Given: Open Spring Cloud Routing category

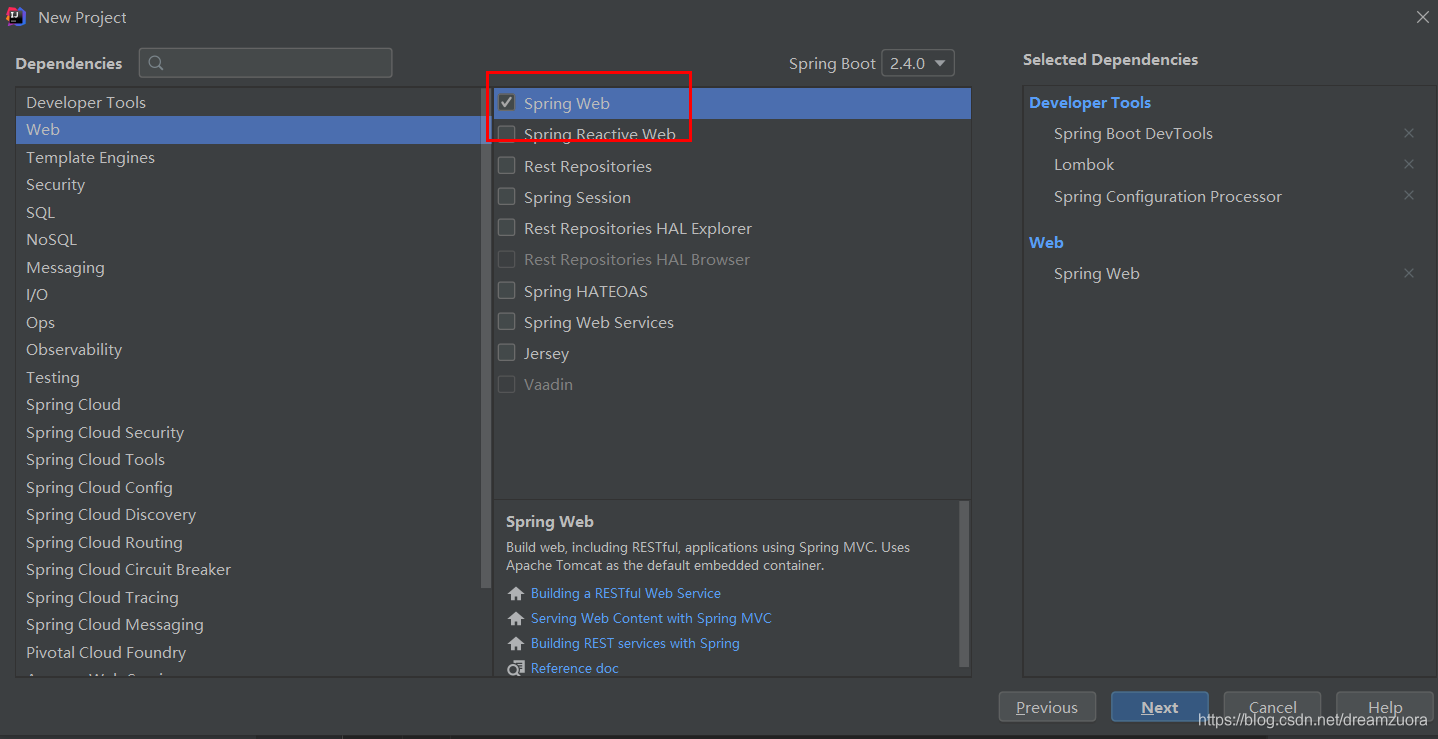Looking at the screenshot, I should coord(249,542).
